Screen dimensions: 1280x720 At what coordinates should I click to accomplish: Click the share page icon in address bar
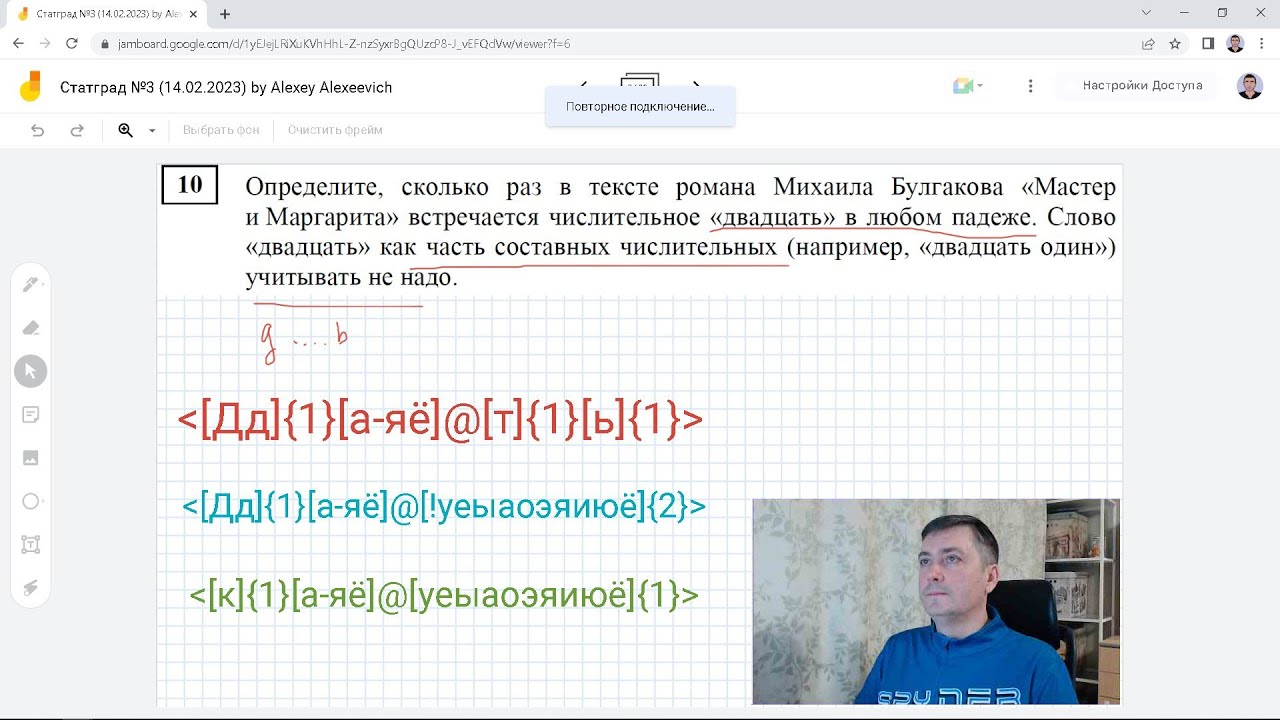click(x=1148, y=44)
